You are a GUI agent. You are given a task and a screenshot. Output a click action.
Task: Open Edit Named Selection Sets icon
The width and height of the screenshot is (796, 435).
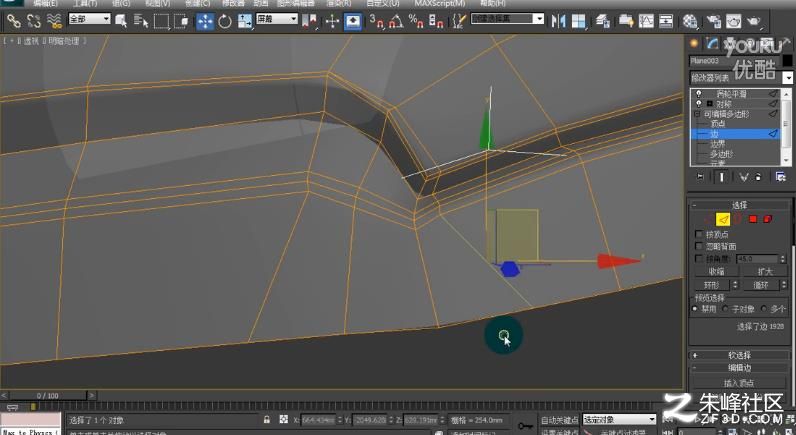[459, 21]
